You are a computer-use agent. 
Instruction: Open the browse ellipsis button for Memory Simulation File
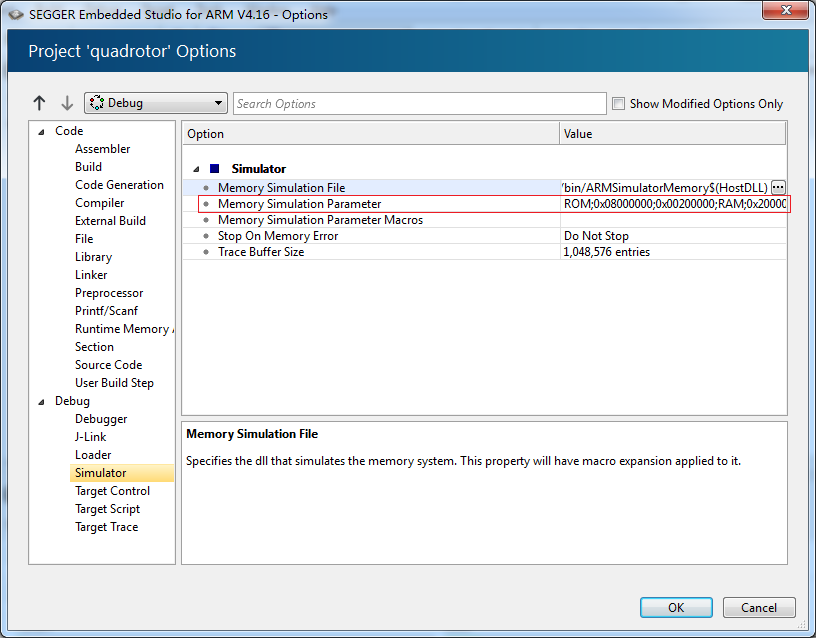click(778, 187)
